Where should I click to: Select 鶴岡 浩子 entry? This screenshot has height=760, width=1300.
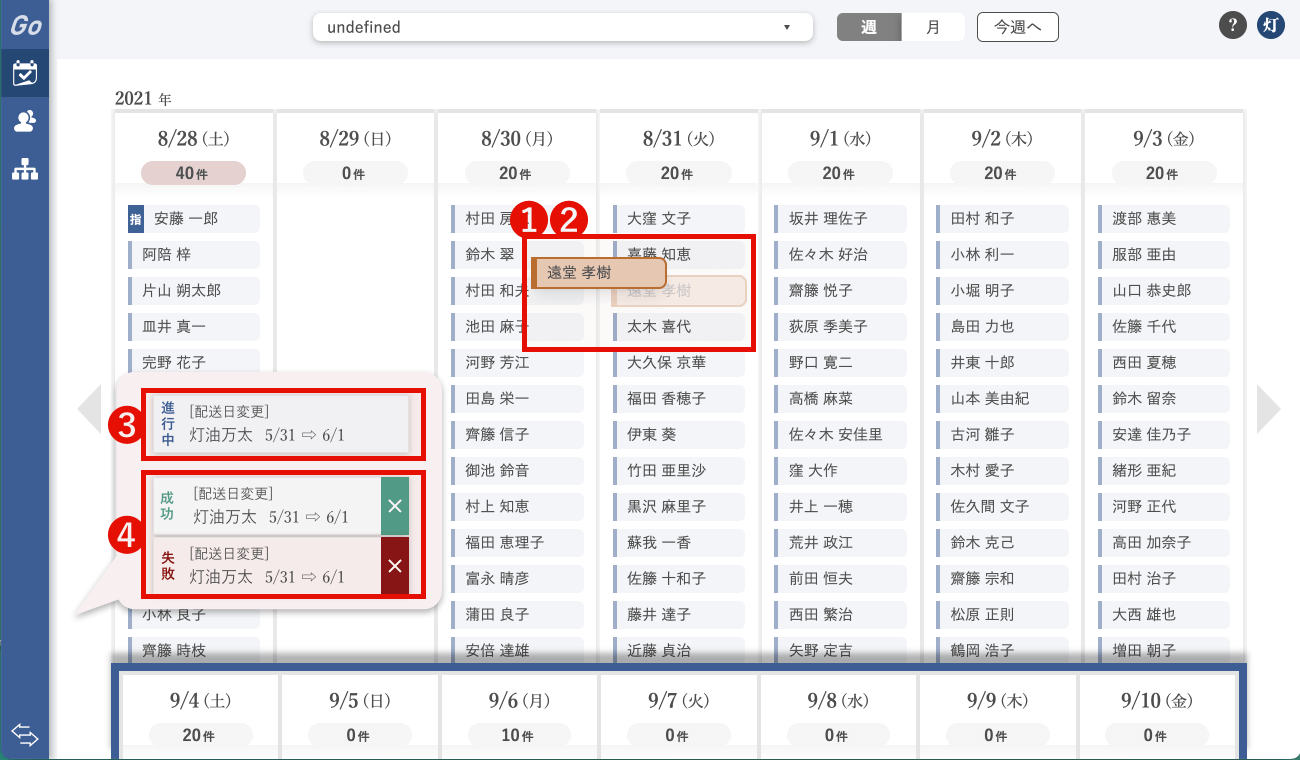(1003, 651)
